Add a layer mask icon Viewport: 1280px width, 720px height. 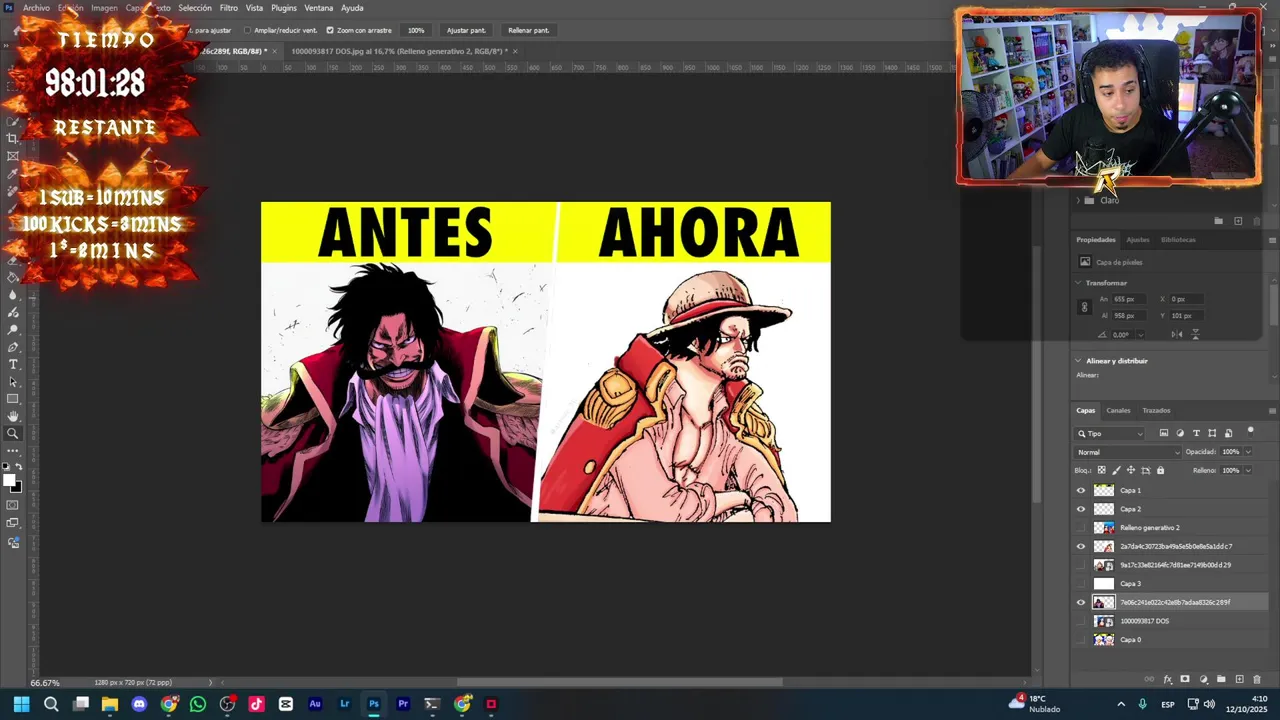(x=1185, y=679)
